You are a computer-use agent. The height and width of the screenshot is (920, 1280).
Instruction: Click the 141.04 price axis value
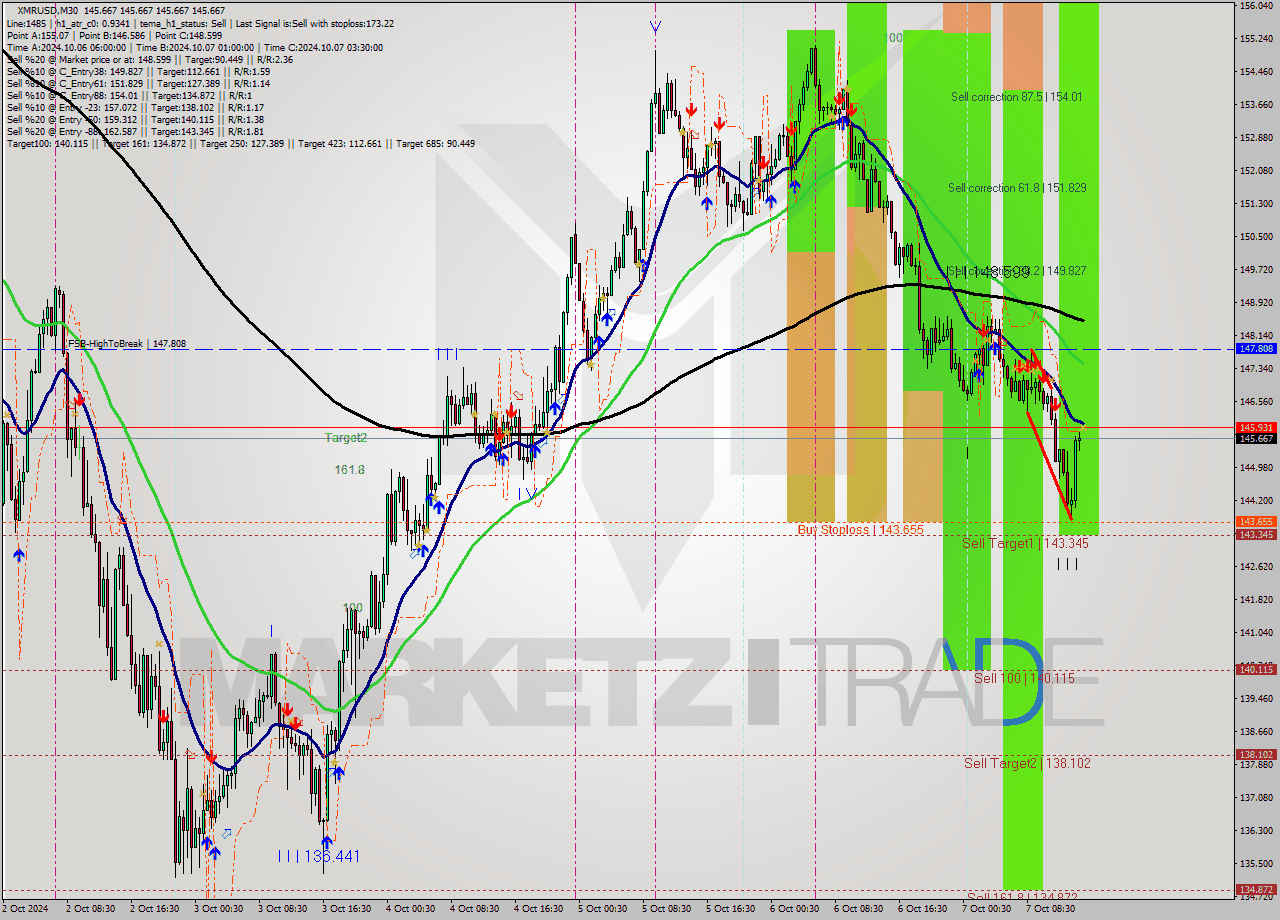pos(1256,633)
